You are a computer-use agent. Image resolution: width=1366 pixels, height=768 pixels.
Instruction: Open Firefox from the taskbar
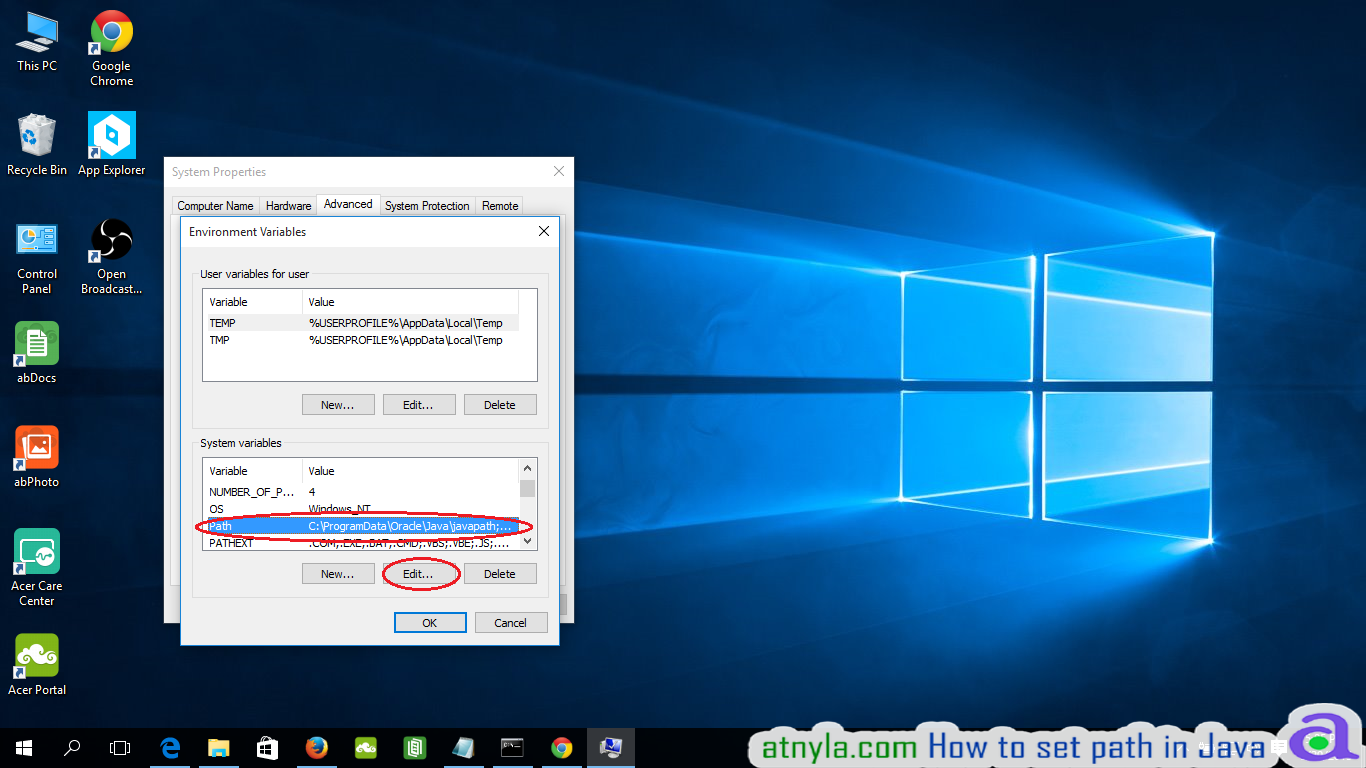[317, 747]
